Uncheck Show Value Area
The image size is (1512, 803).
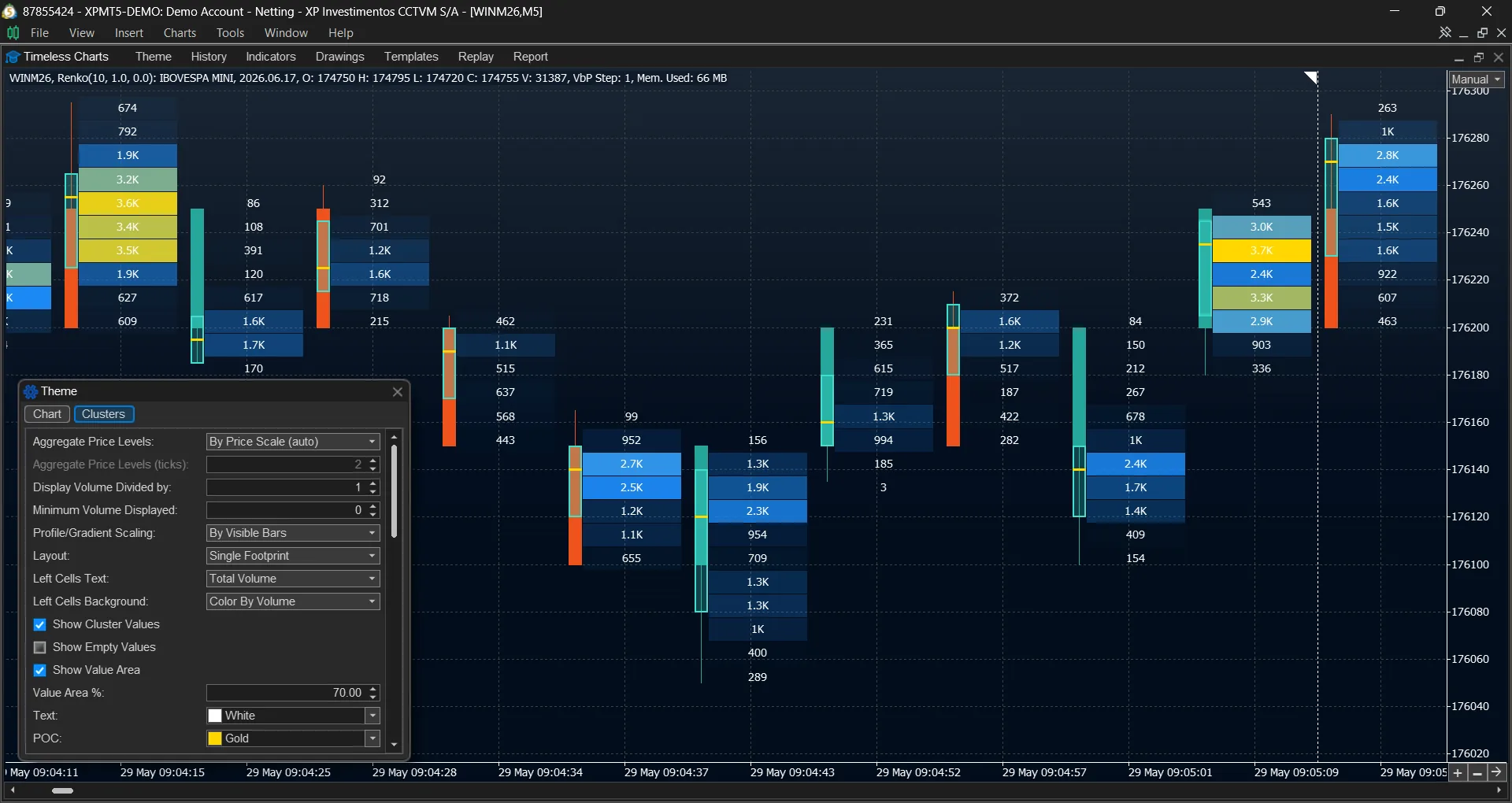[x=40, y=671]
